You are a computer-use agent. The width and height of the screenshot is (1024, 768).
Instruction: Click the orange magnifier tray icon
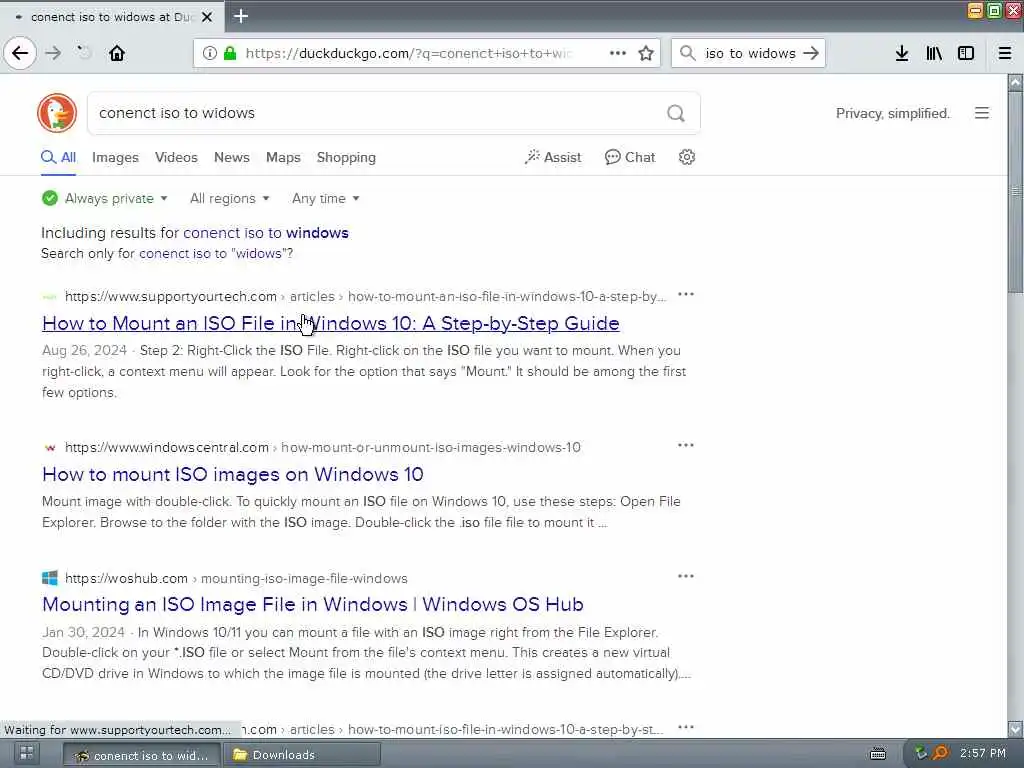[940, 754]
